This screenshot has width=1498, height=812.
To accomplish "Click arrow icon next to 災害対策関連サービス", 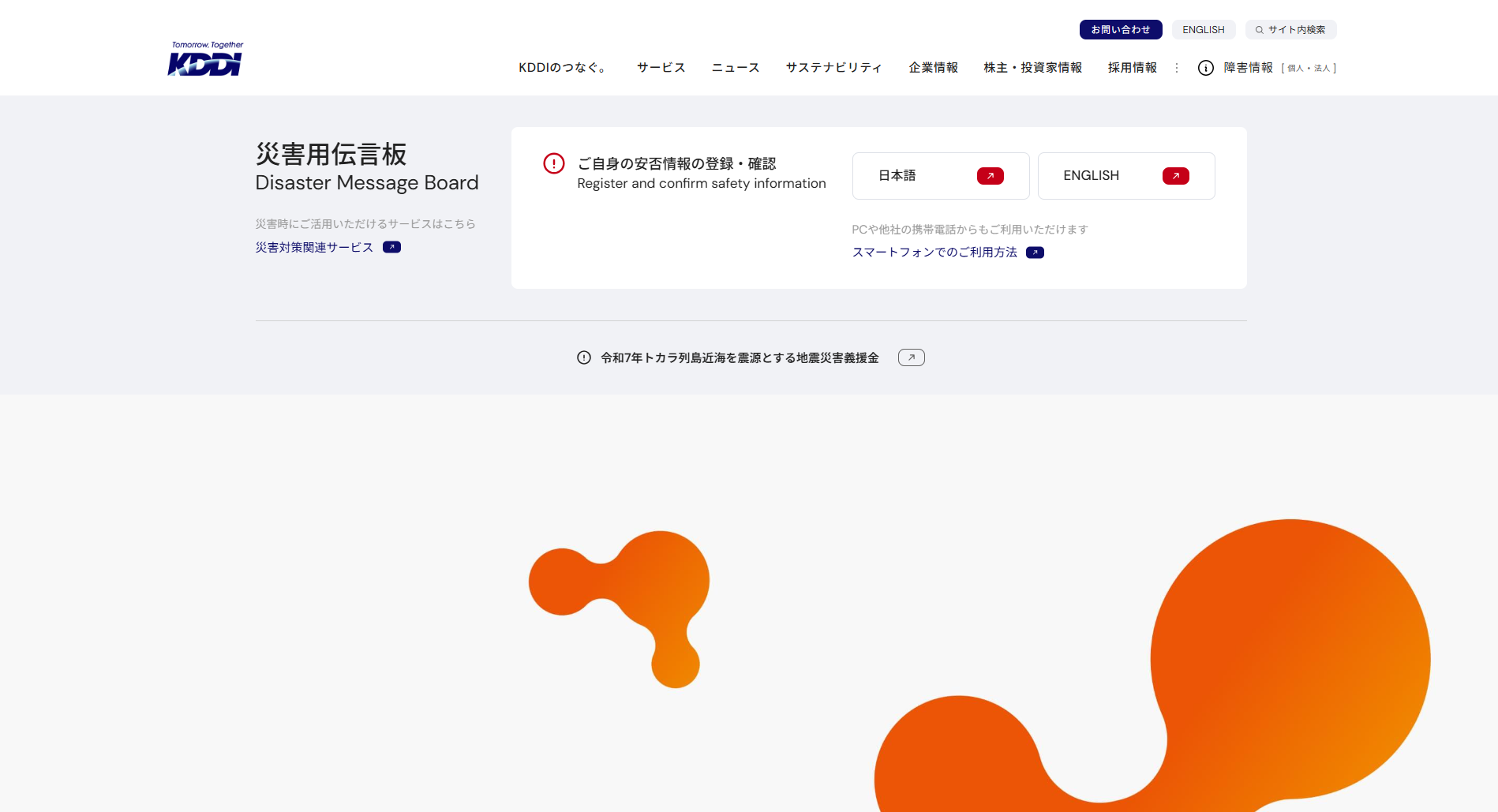I will [x=391, y=247].
